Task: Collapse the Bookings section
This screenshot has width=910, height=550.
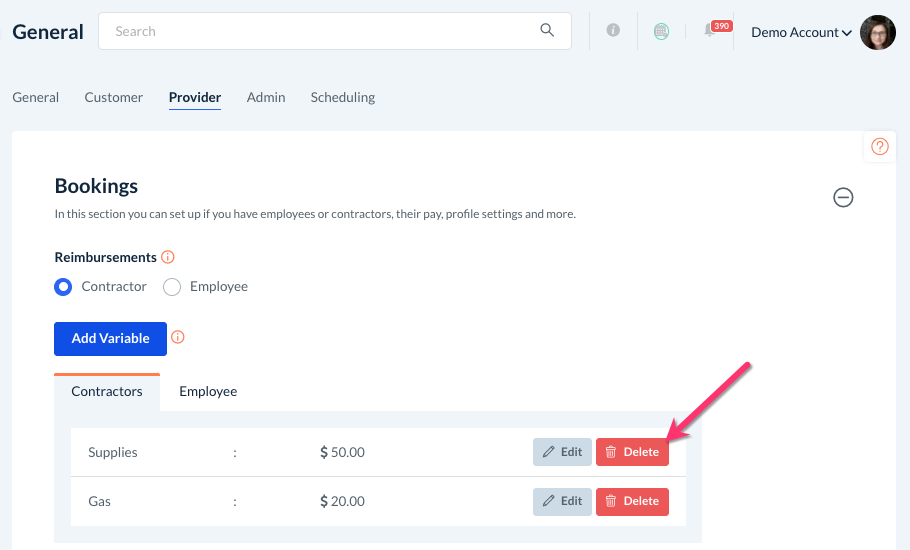Action: 843,198
